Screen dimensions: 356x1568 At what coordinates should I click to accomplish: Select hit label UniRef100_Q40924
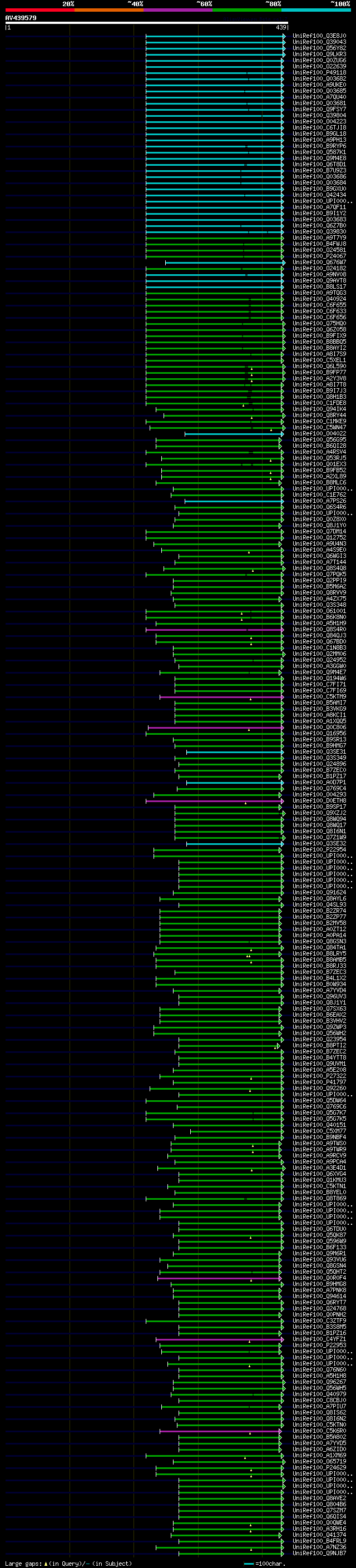coord(319,299)
